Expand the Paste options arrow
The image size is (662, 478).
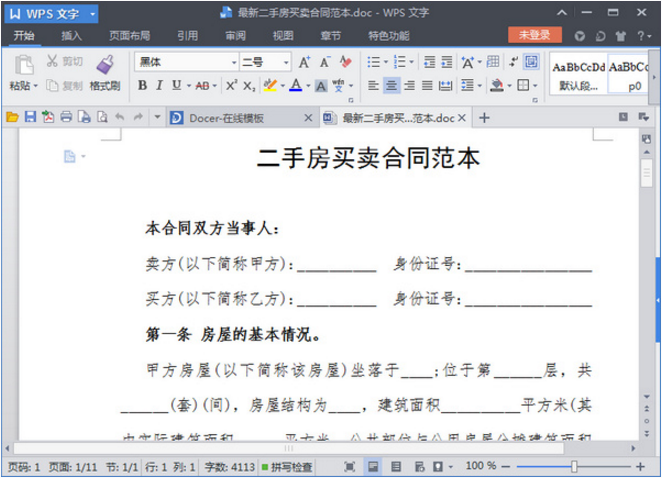[35, 86]
